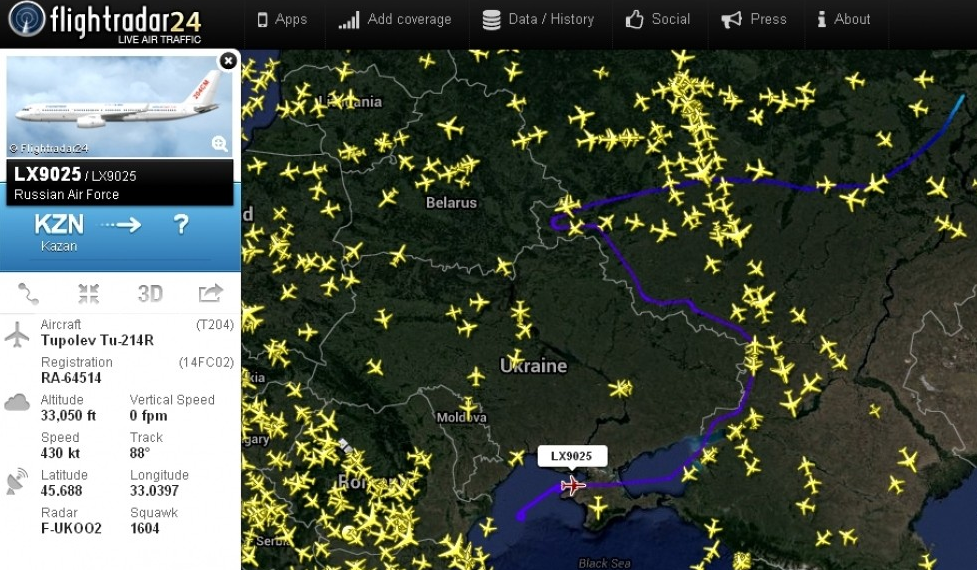
Task: Share this flight via share arrow icon
Action: [x=211, y=294]
